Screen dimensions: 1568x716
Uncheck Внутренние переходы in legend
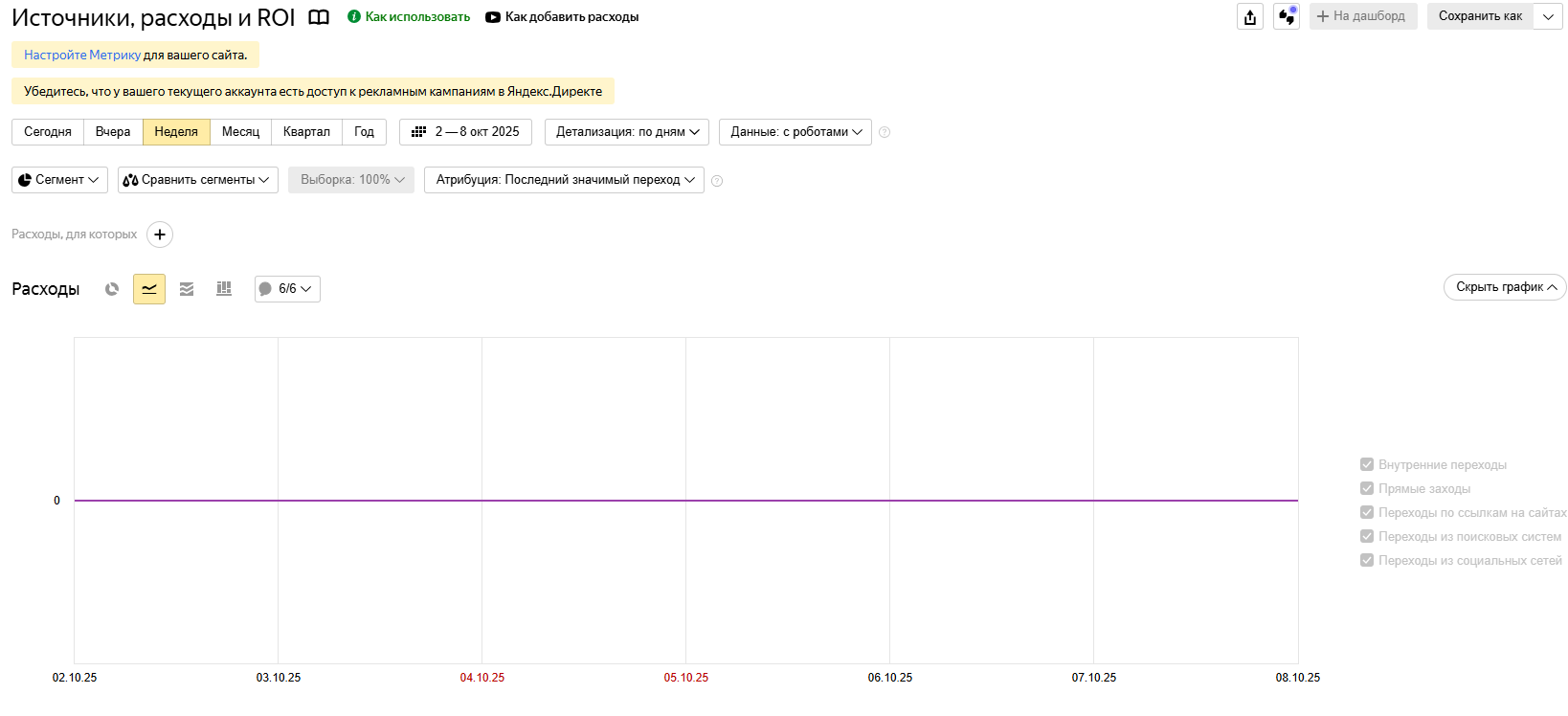pos(1367,464)
